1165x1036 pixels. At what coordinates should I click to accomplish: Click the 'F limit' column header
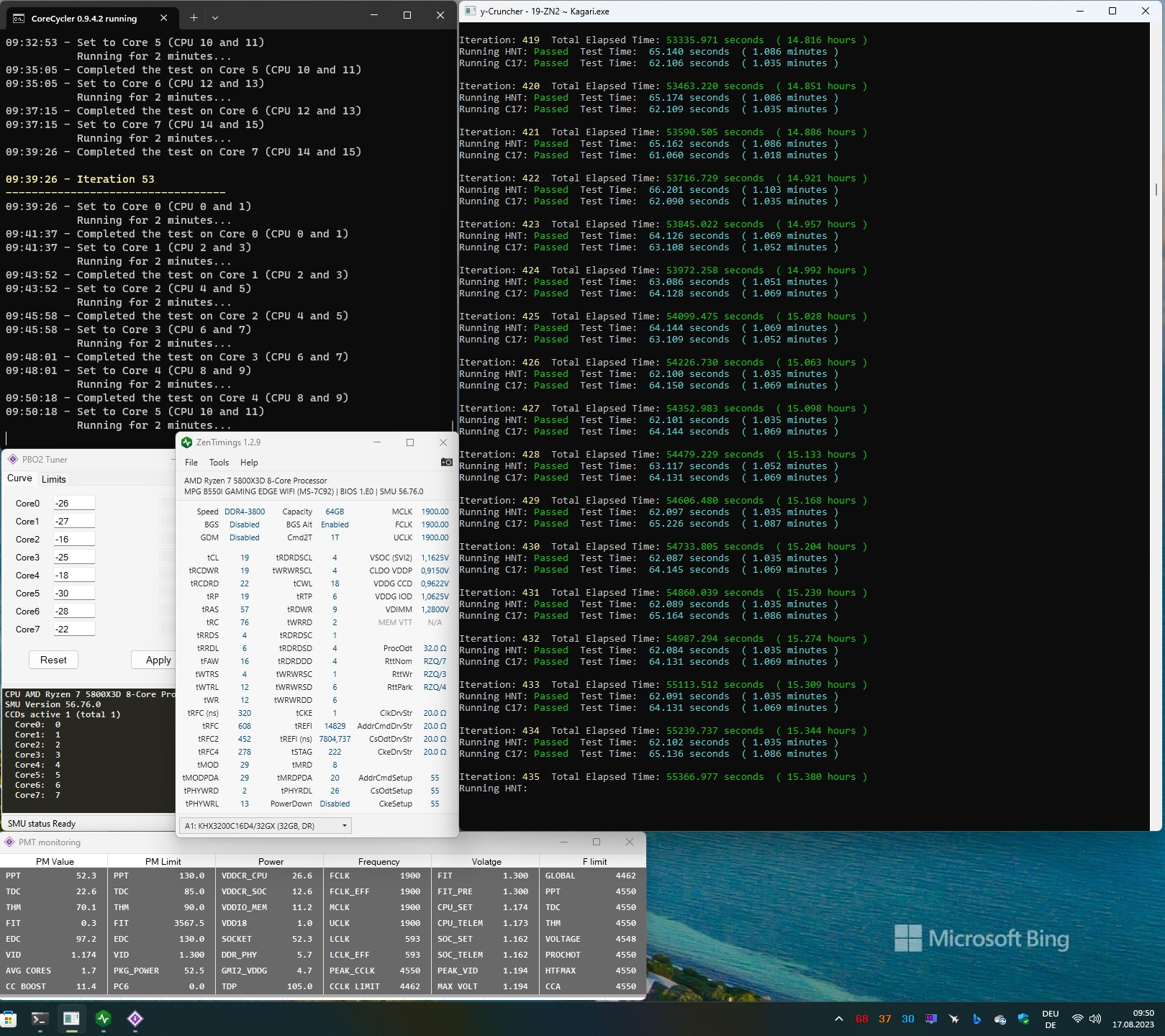(594, 861)
